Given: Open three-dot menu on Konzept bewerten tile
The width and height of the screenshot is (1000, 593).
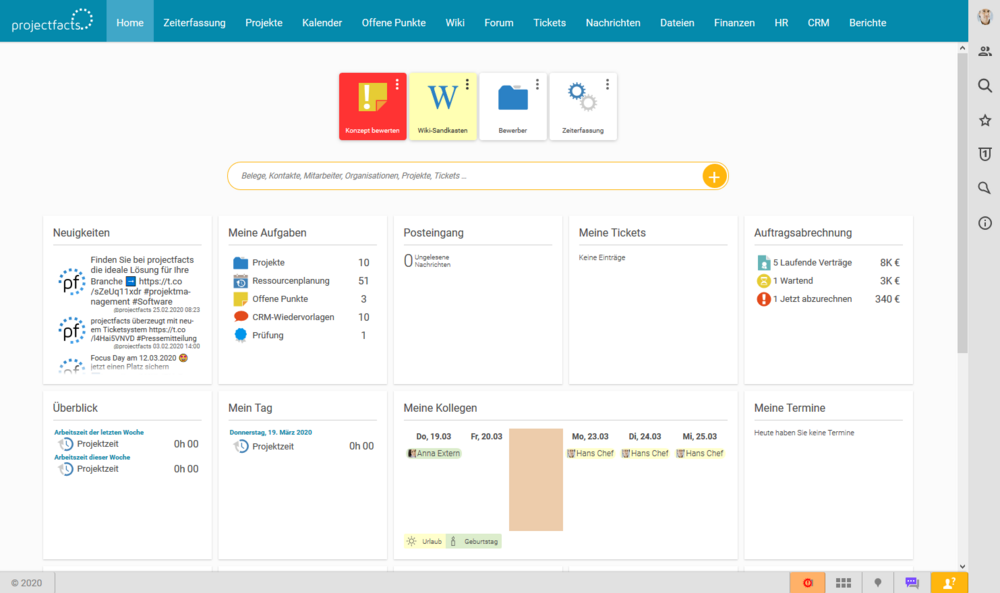Looking at the screenshot, I should [397, 85].
